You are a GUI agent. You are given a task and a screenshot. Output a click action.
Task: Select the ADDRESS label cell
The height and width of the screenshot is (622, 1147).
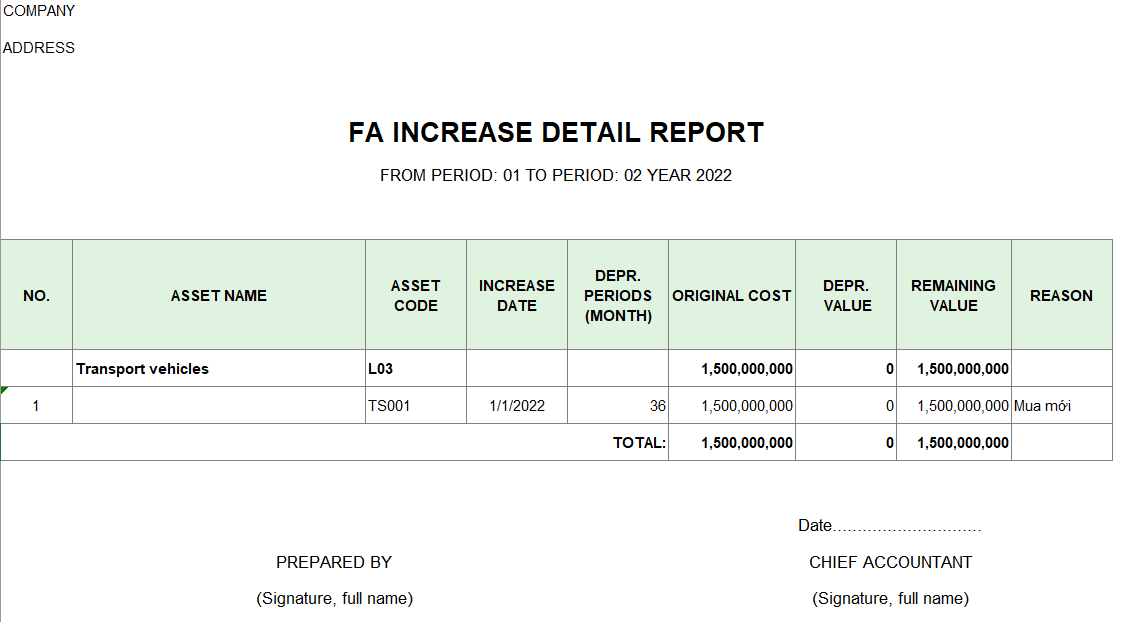coord(39,48)
